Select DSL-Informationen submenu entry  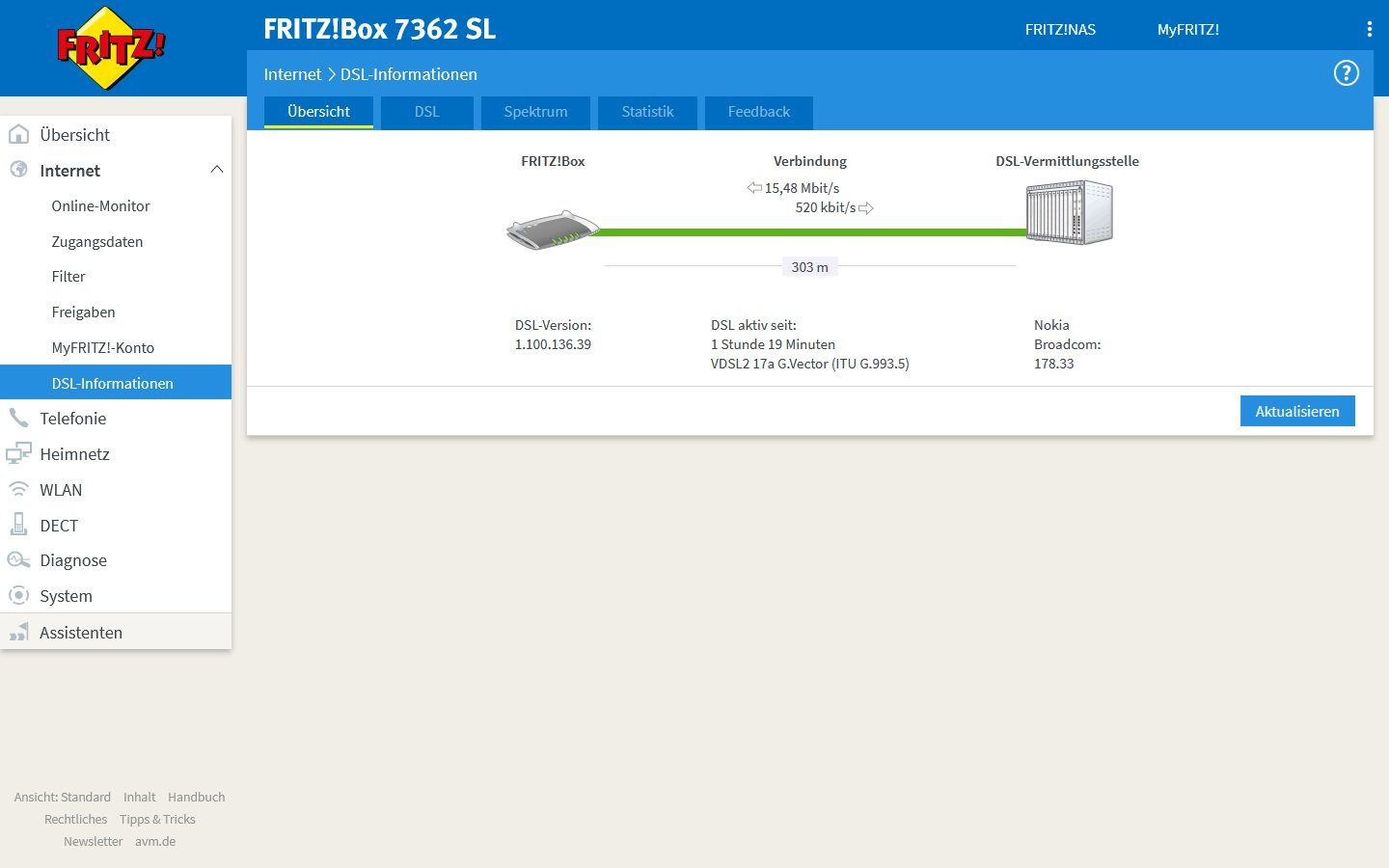tap(116, 382)
